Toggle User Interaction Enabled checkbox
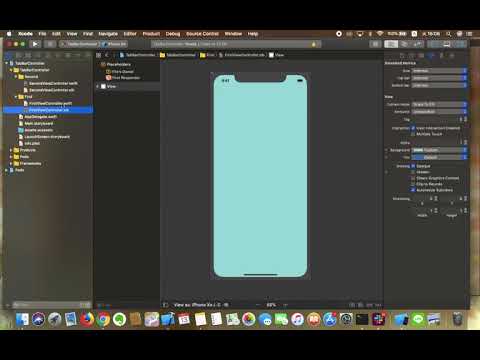 pos(413,128)
